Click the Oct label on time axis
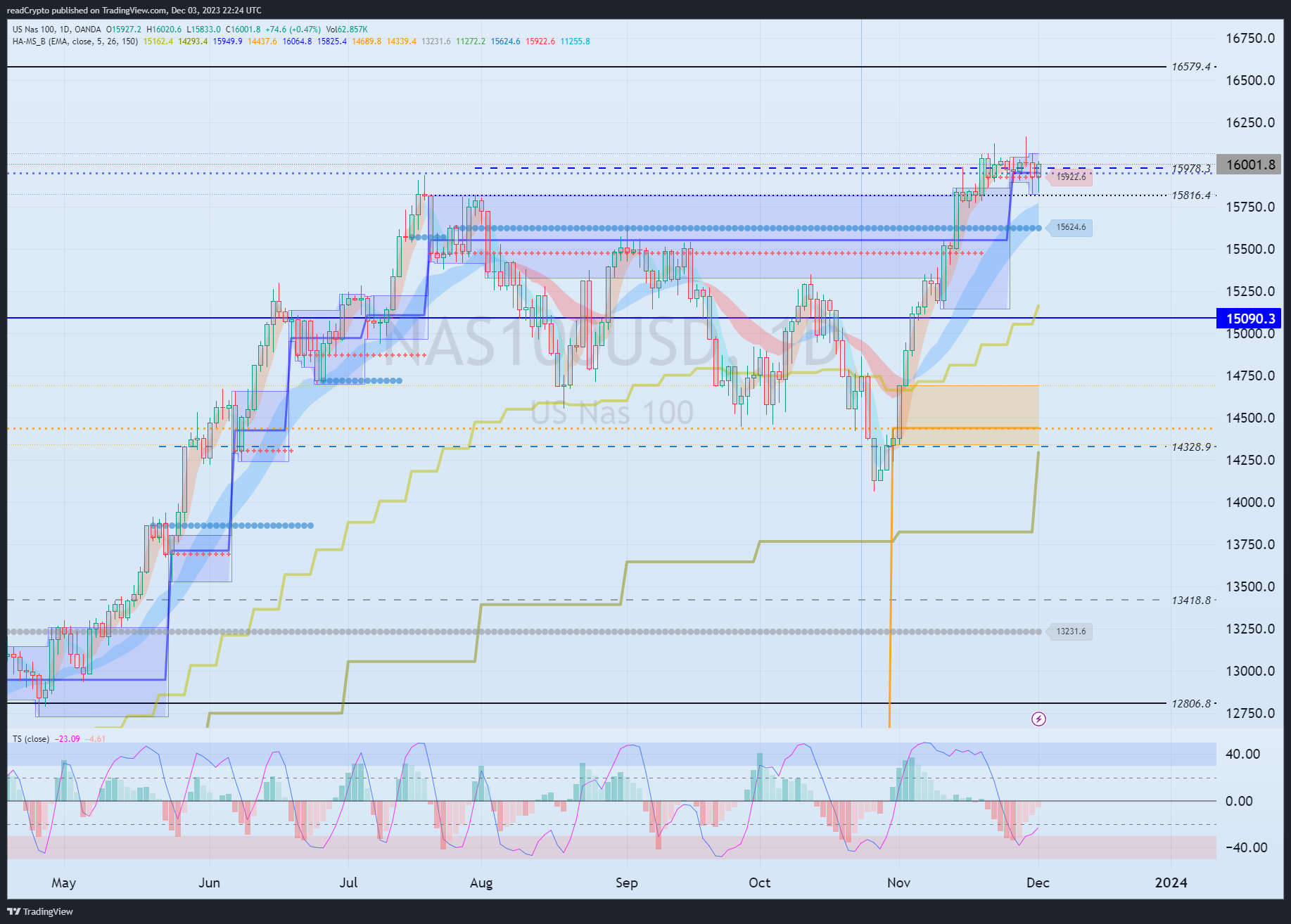Screen dimensions: 1291x924 click(759, 883)
